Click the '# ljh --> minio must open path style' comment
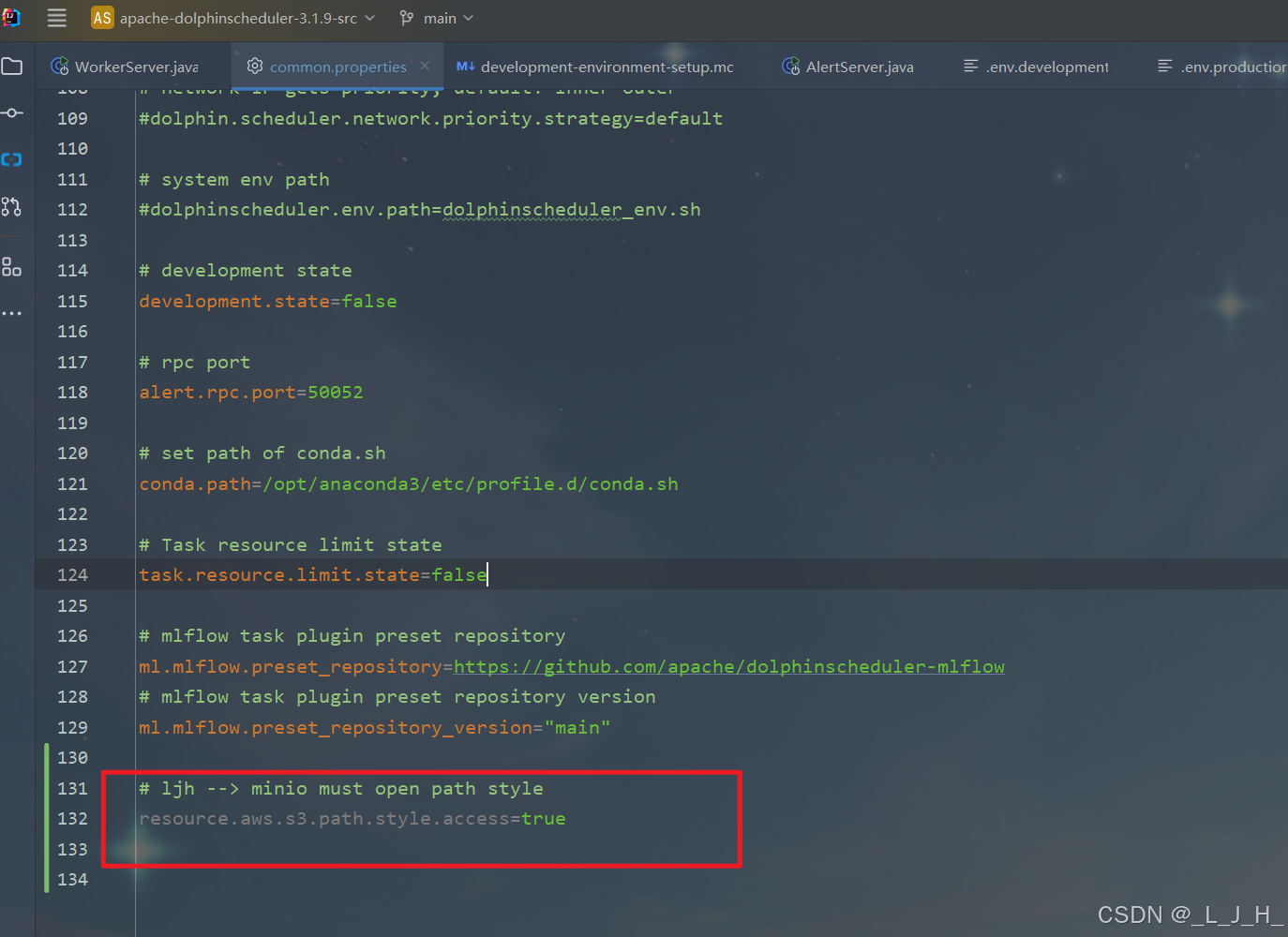Viewport: 1288px width, 937px height. pyautogui.click(x=341, y=788)
